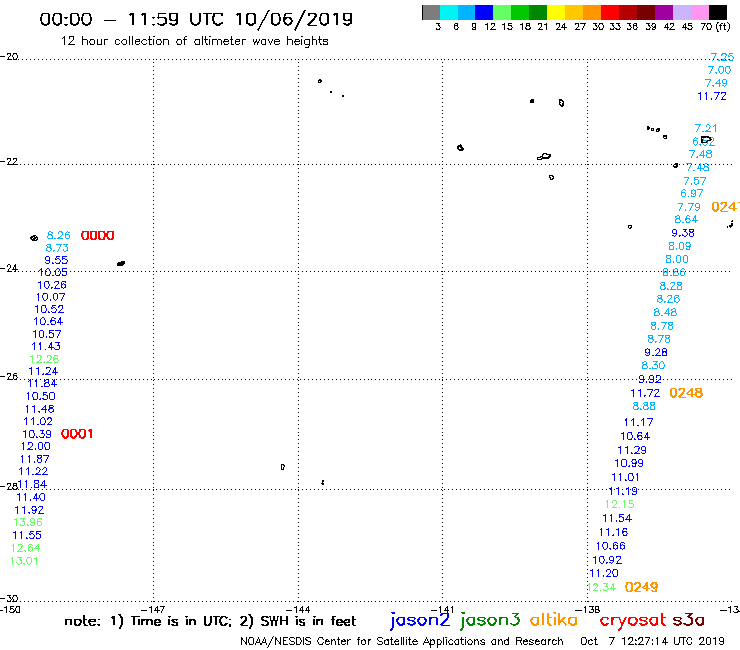Click wave height value '10.66'

tap(611, 546)
